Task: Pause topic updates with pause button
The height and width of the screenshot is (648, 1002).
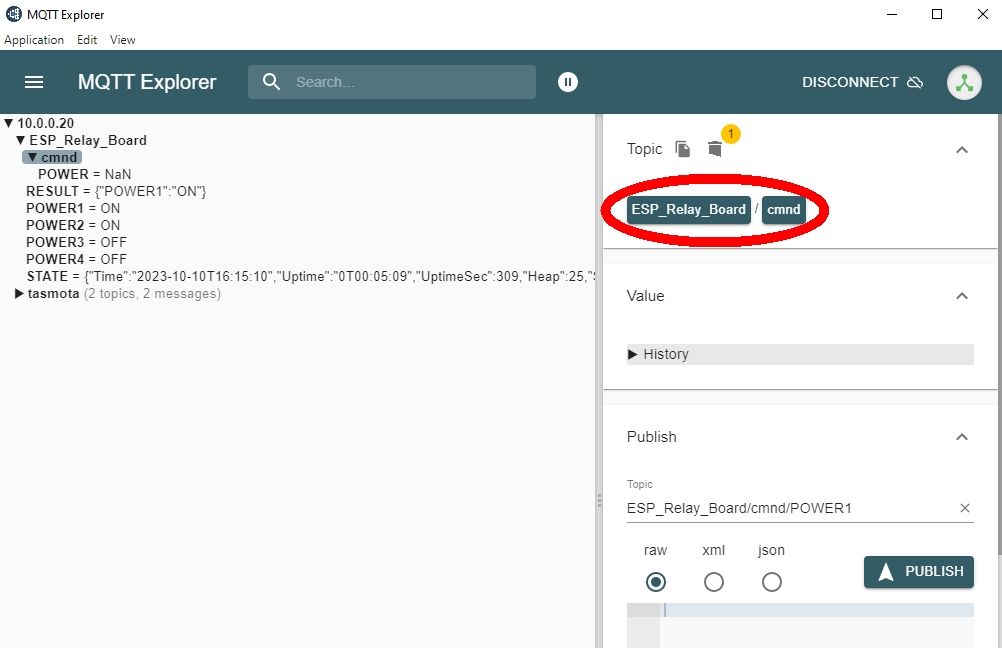Action: [x=567, y=82]
